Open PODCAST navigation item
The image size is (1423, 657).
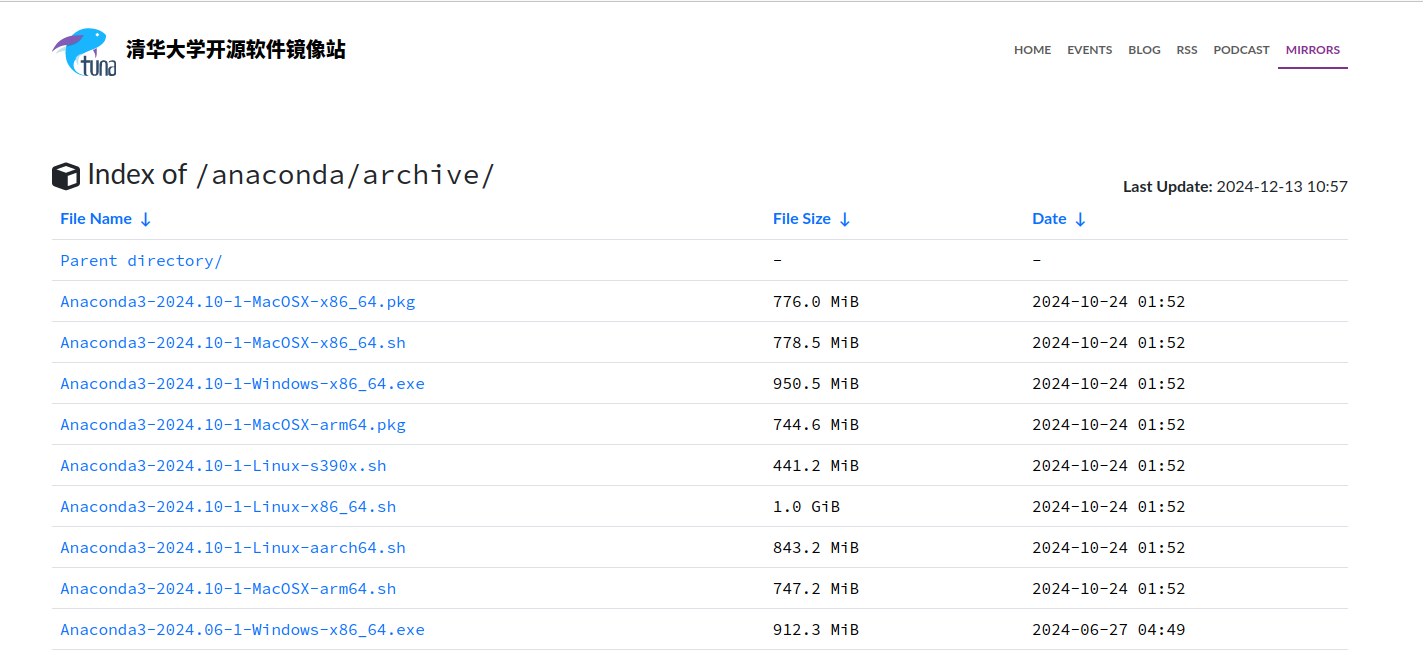pos(1241,50)
